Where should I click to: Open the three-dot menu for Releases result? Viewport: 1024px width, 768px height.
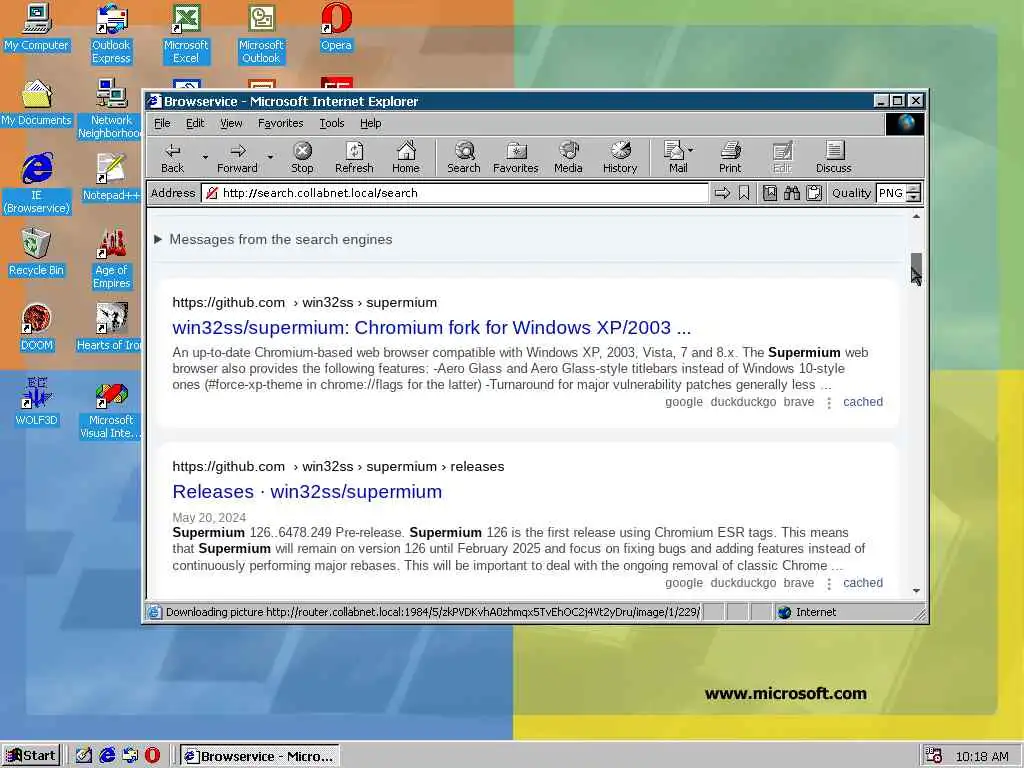(829, 584)
